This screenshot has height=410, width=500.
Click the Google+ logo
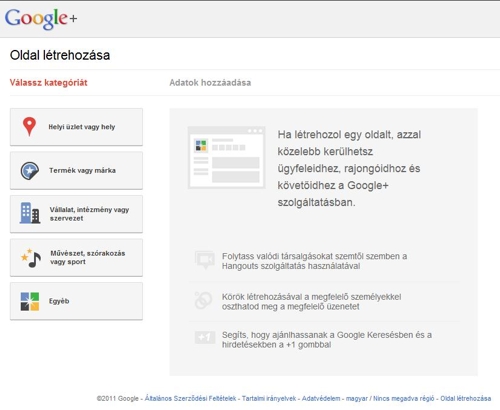(41, 18)
